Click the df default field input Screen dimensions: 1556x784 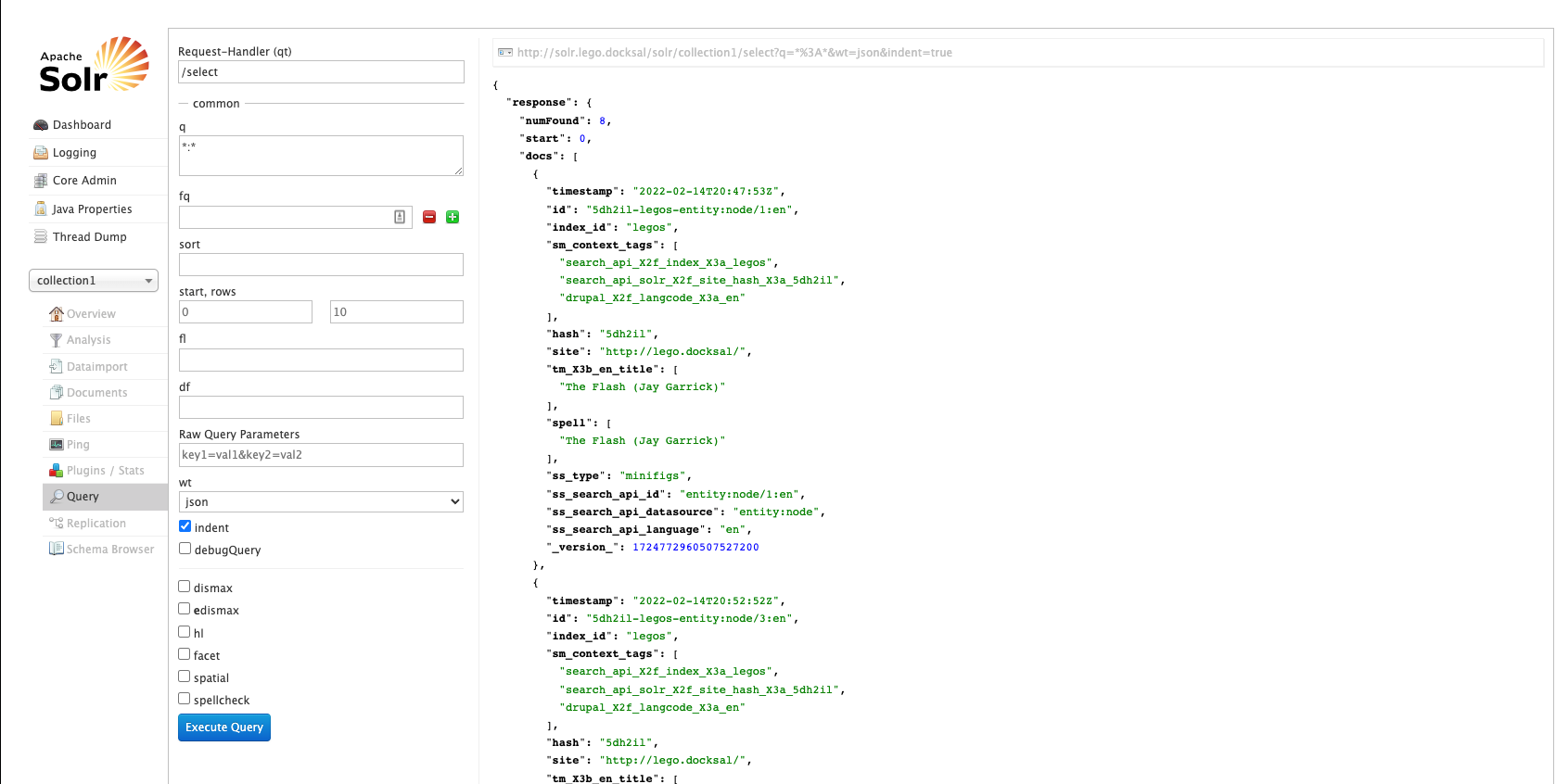tap(321, 408)
